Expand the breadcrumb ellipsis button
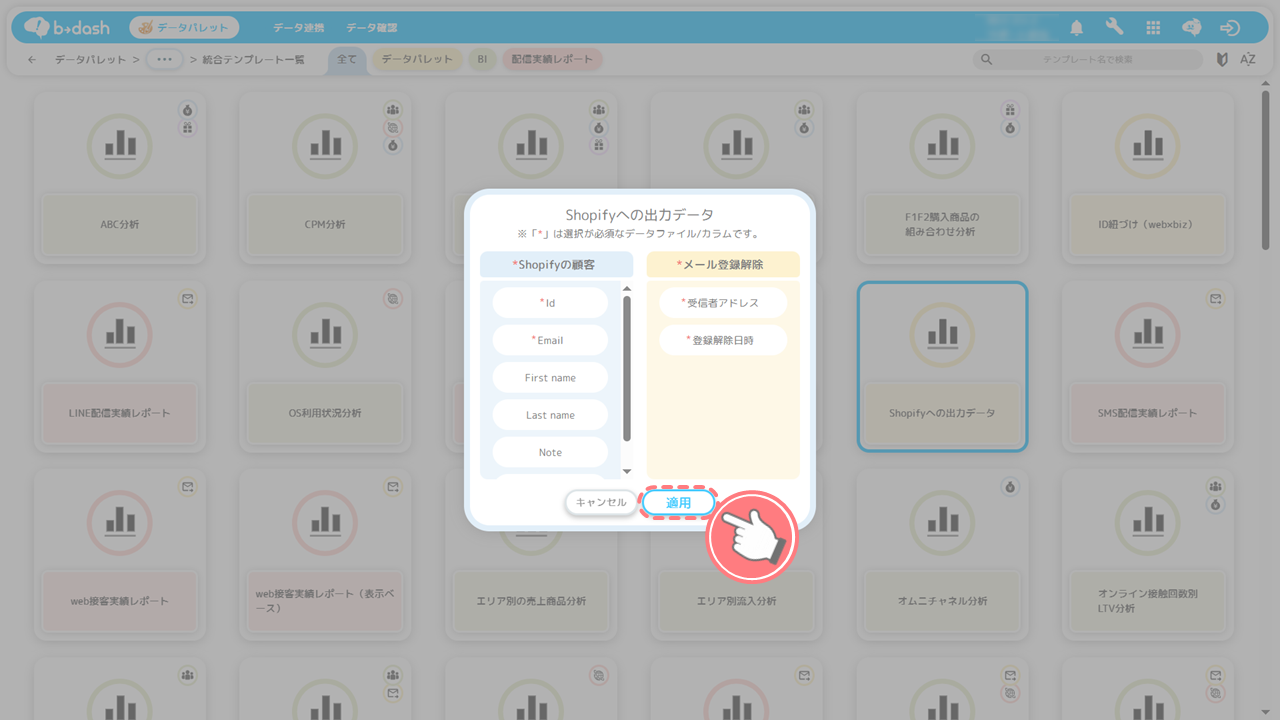The width and height of the screenshot is (1280, 720). [x=165, y=60]
